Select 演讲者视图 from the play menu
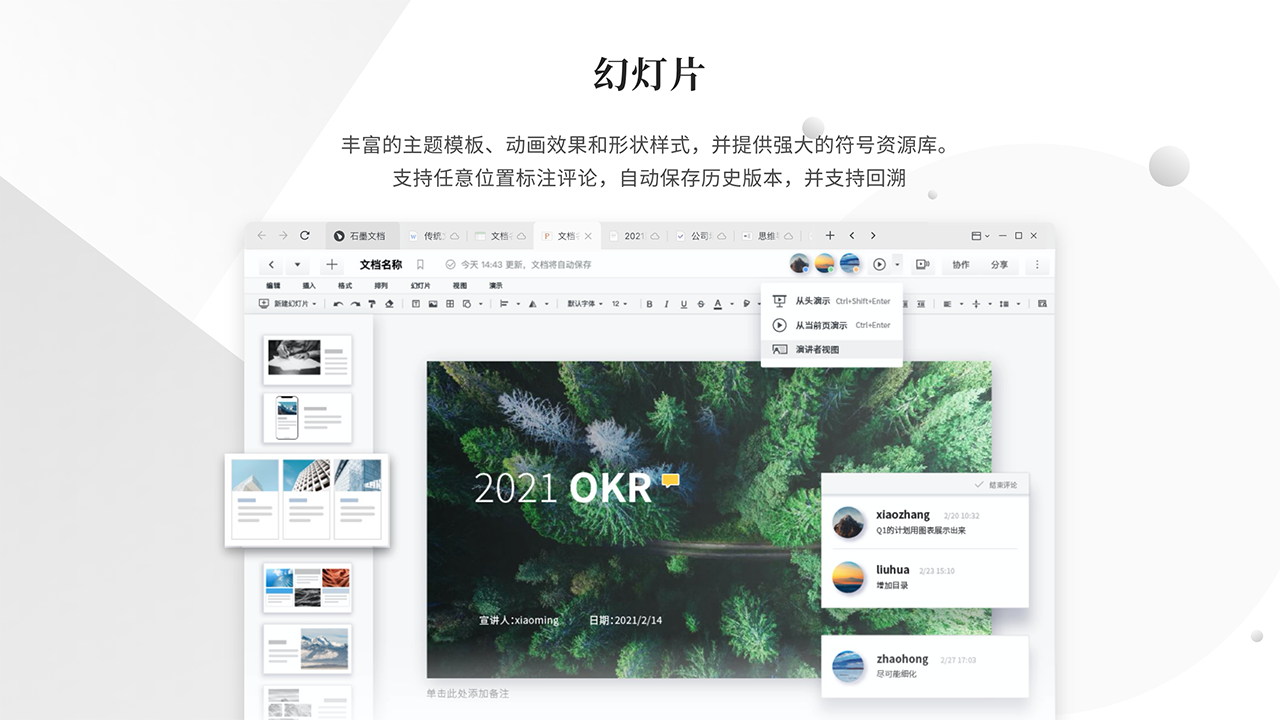This screenshot has width=1280, height=720. tap(817, 350)
